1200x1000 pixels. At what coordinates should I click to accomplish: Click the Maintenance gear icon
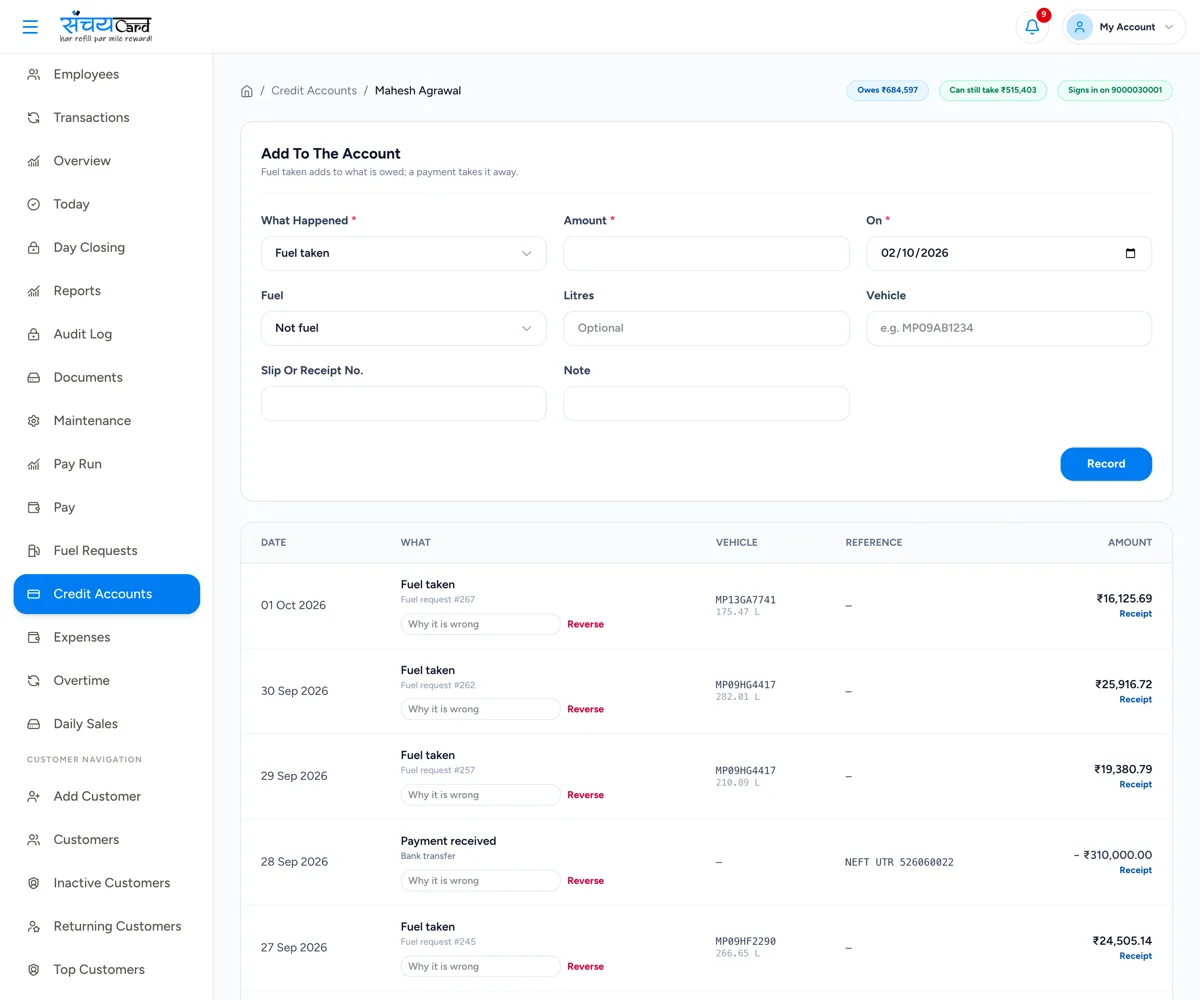coord(34,421)
